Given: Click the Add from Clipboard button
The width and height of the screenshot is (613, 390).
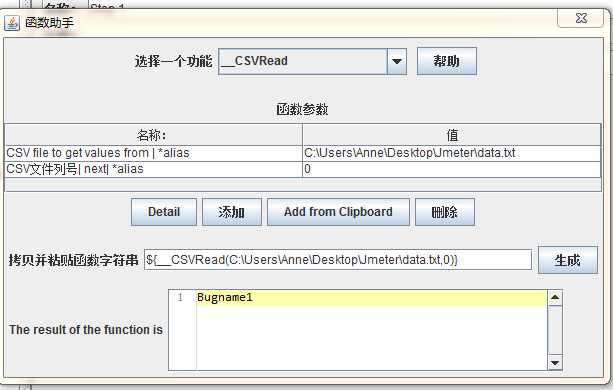Looking at the screenshot, I should (338, 212).
